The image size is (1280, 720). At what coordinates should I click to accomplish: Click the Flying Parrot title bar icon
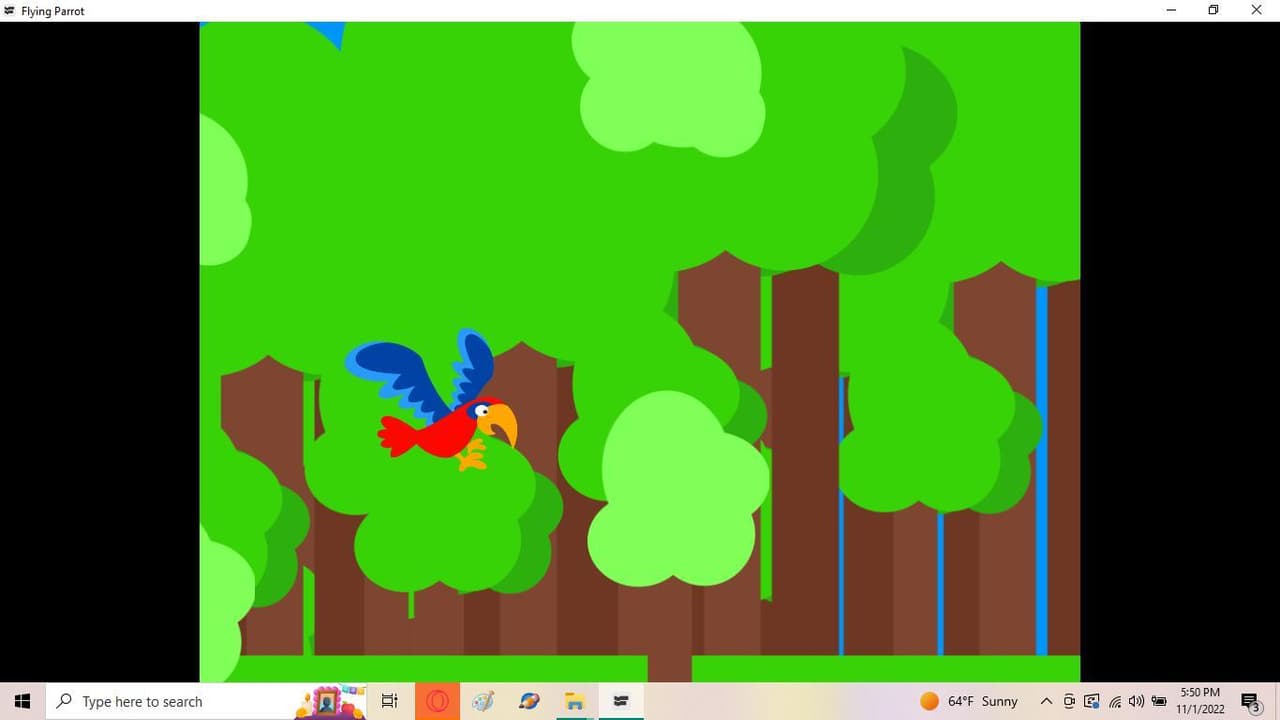[x=10, y=10]
